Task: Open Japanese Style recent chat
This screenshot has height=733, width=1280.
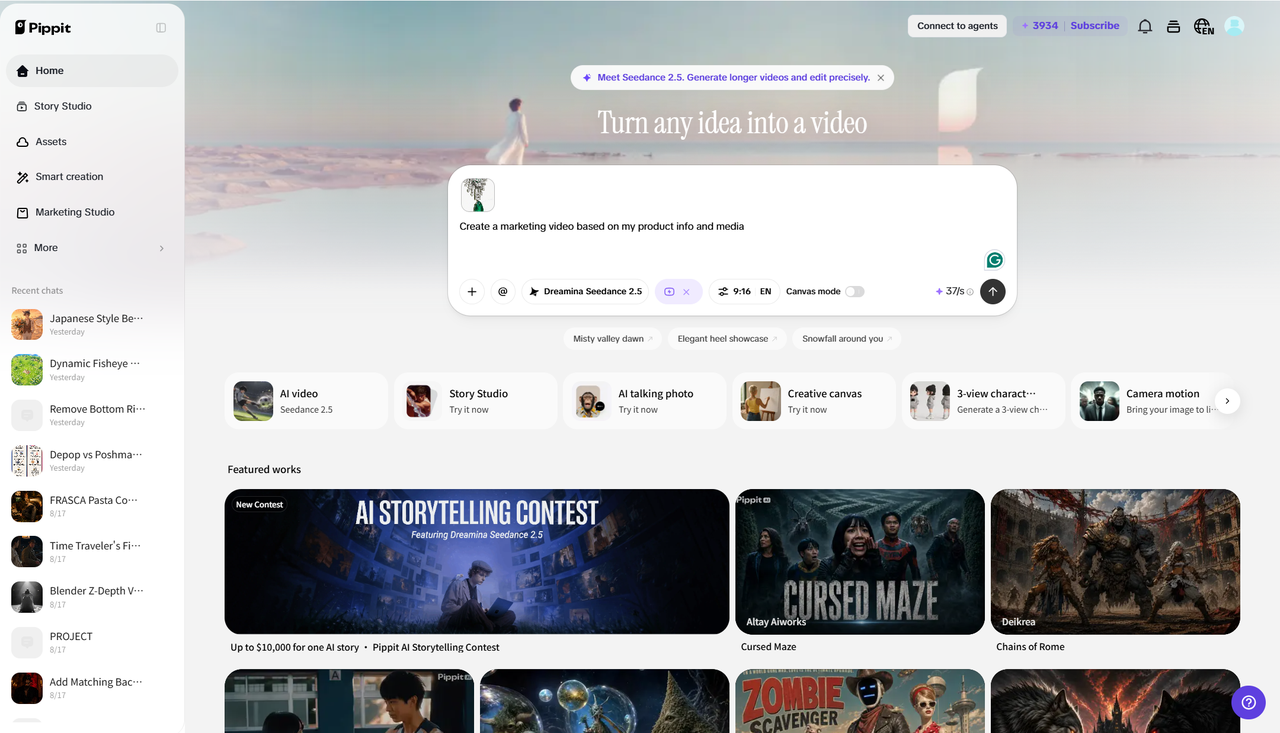Action: tap(92, 324)
